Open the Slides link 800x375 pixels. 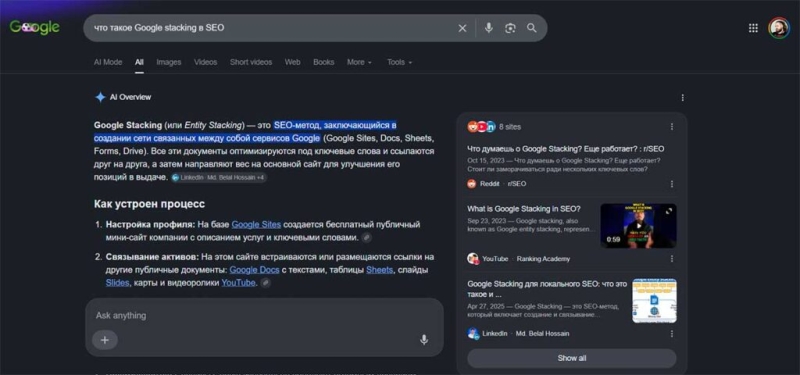tap(117, 283)
